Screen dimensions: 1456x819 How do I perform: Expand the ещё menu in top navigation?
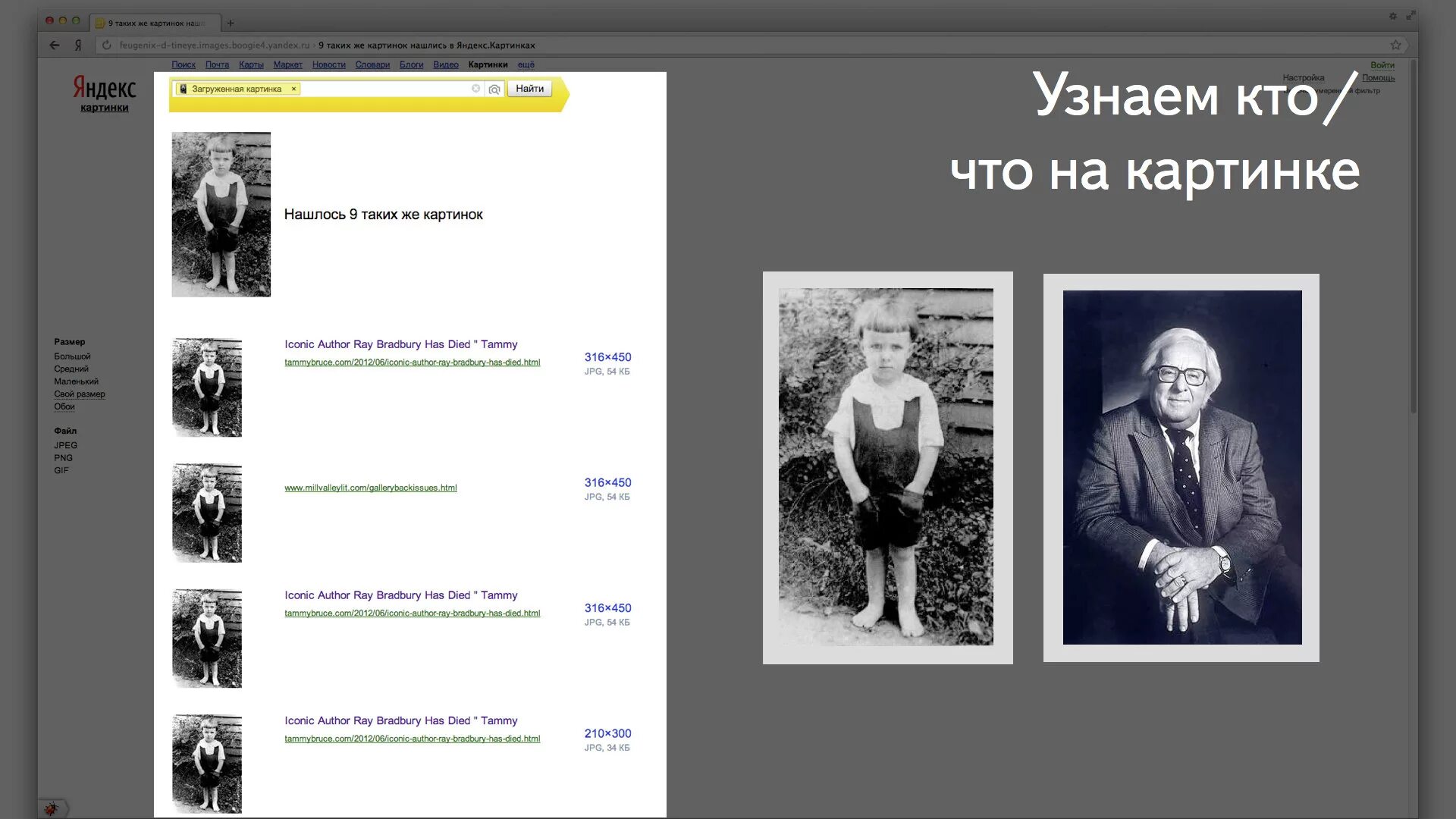click(x=526, y=65)
